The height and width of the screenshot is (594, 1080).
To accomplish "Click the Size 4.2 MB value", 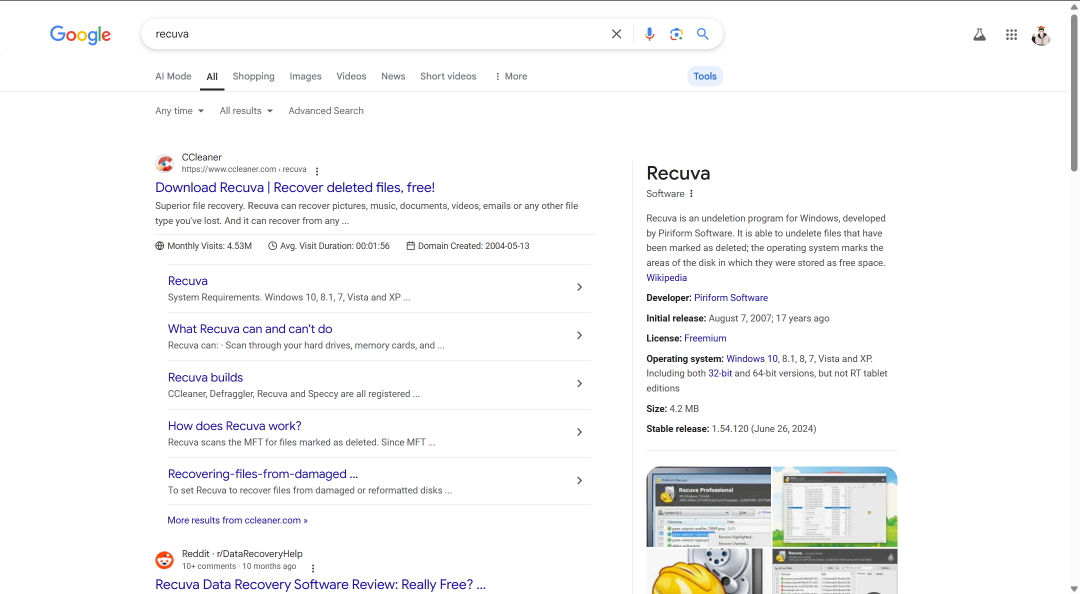I will pos(684,409).
